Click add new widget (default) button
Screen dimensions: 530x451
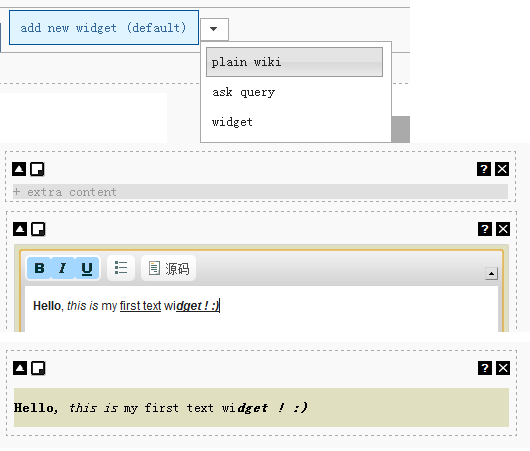(104, 28)
